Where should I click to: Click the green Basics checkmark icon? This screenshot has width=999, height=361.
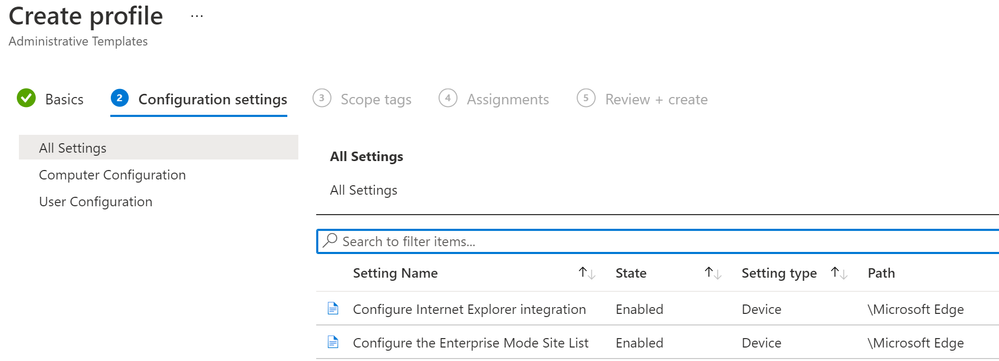click(x=26, y=99)
